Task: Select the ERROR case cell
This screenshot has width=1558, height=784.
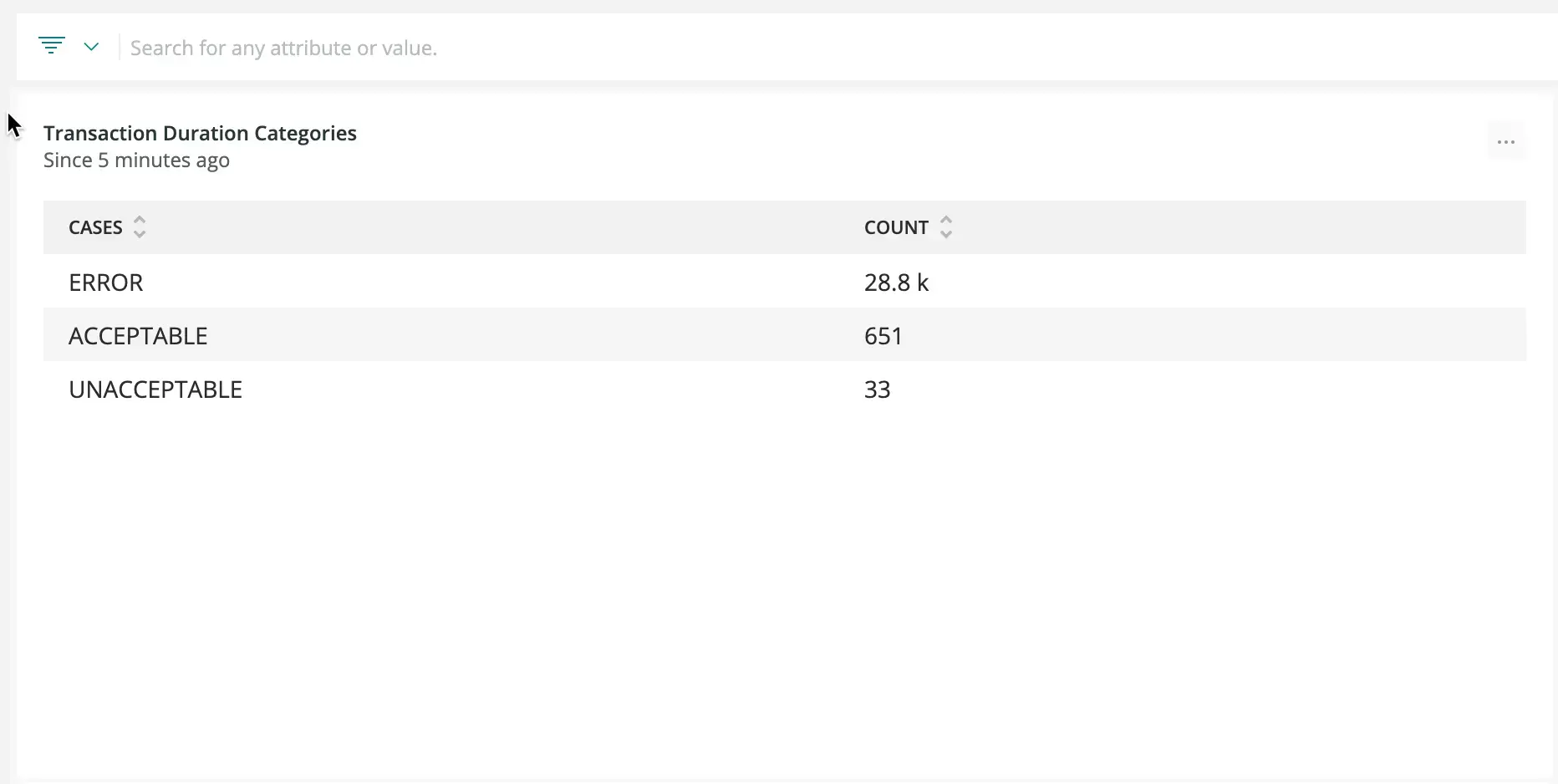Action: (x=106, y=283)
